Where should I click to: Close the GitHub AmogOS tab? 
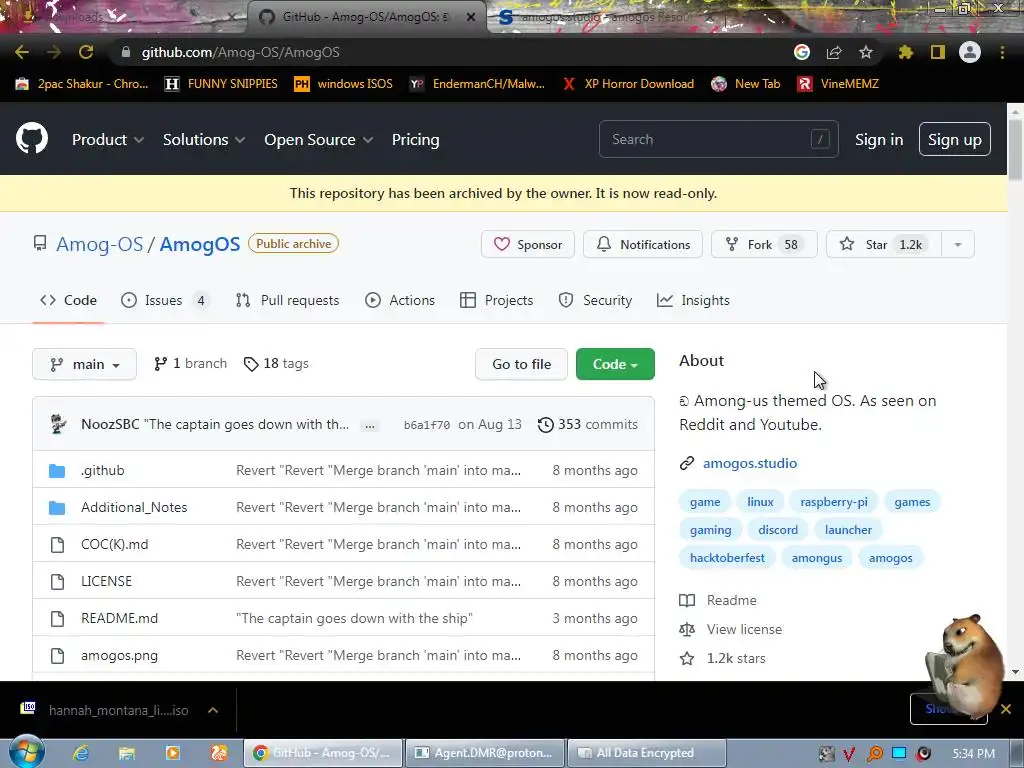point(471,17)
